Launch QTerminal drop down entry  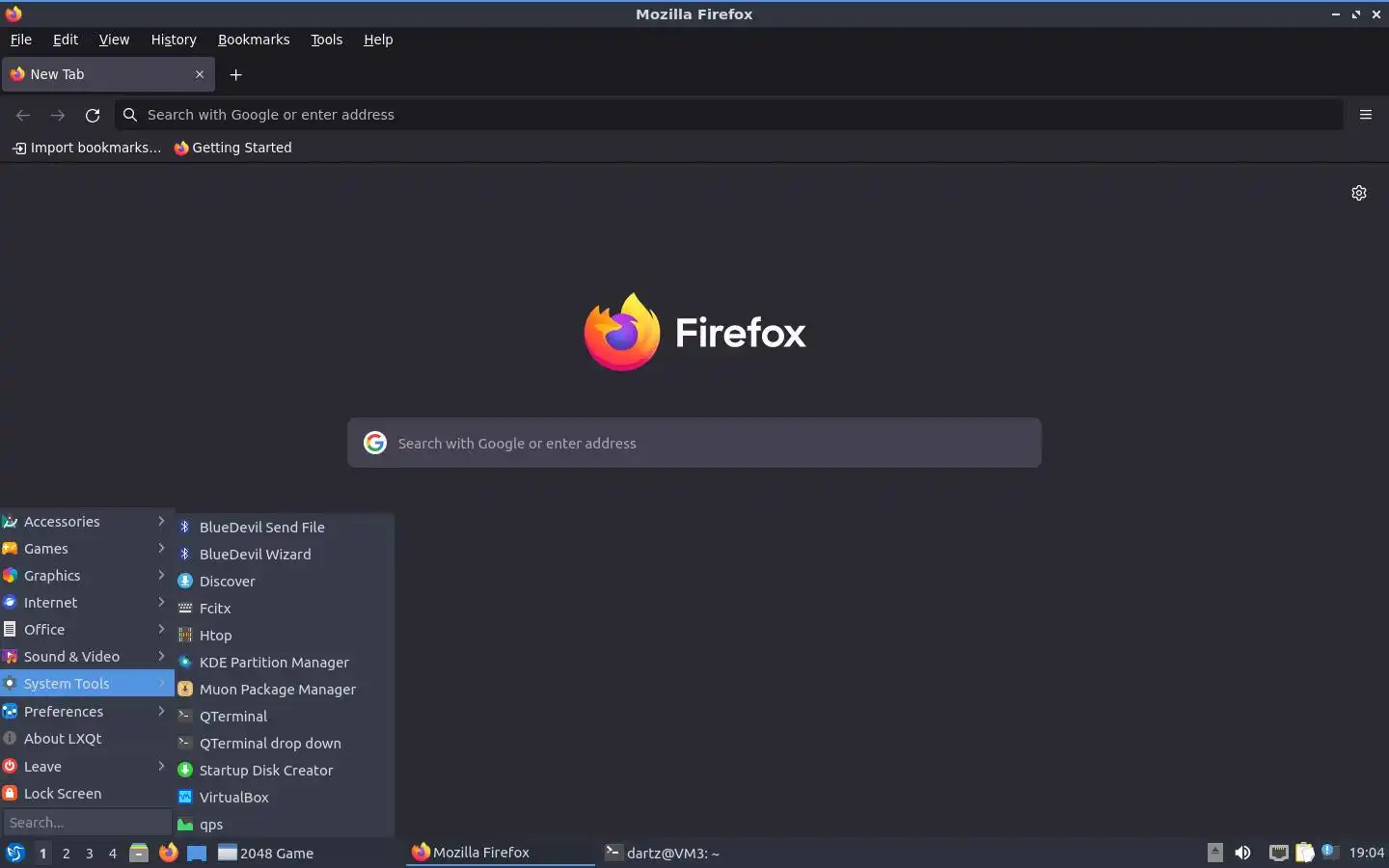[285, 744]
